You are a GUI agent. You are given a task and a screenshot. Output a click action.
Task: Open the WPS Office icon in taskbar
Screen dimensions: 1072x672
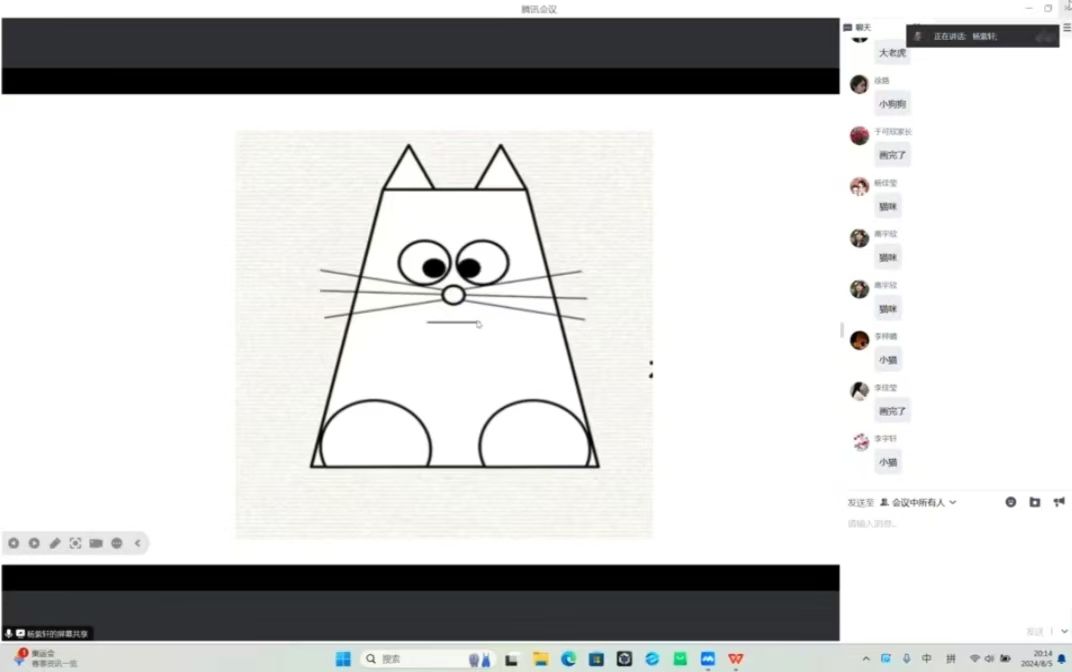[736, 659]
